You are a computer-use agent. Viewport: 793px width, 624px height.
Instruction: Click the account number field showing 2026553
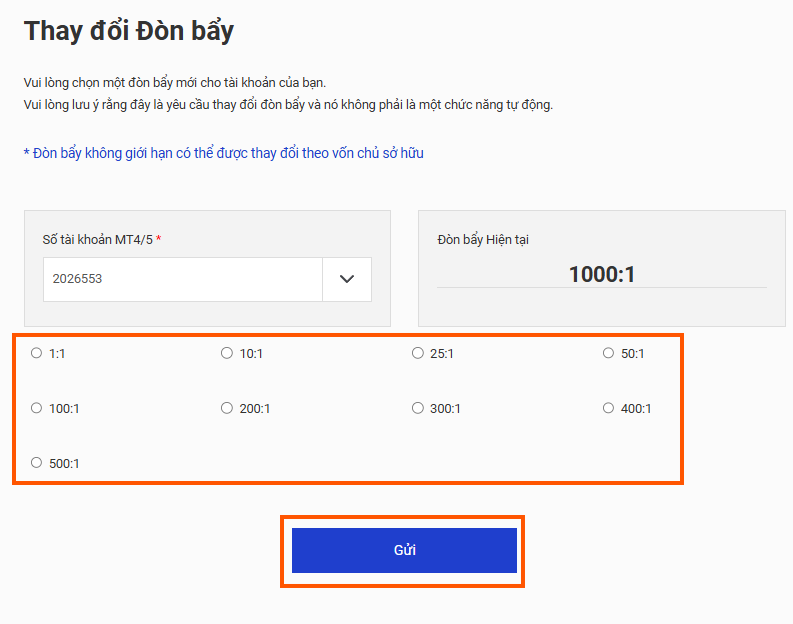point(182,280)
